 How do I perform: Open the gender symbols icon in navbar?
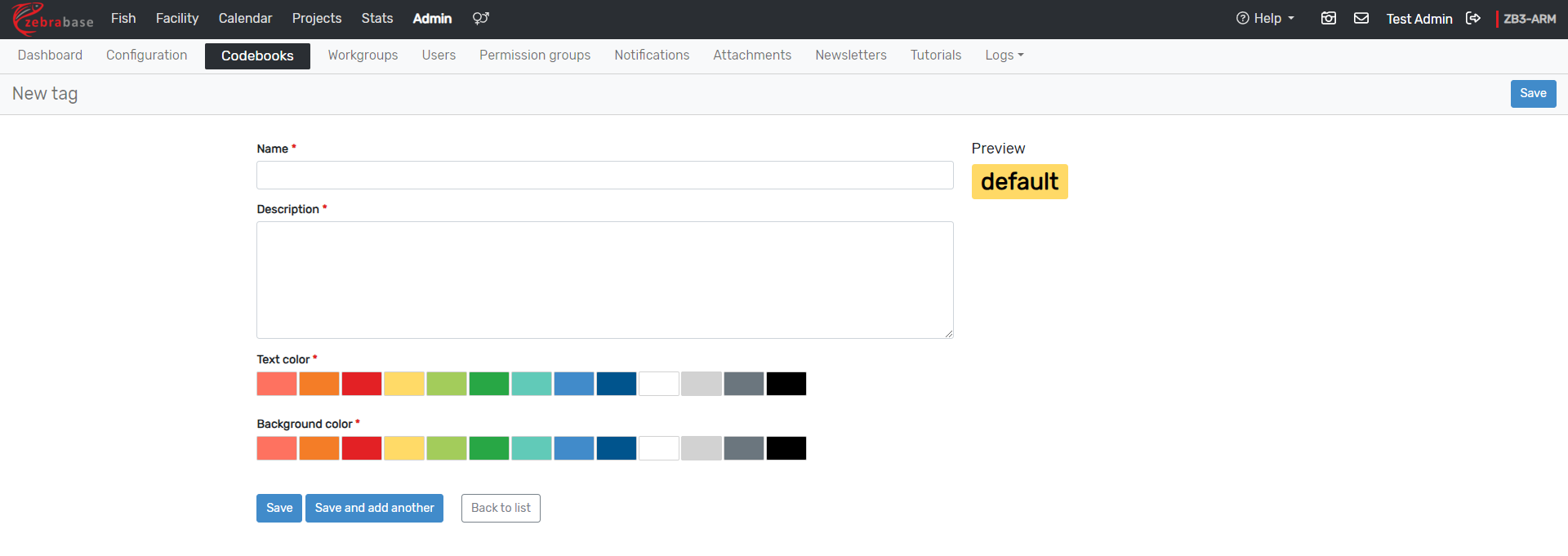click(x=480, y=19)
